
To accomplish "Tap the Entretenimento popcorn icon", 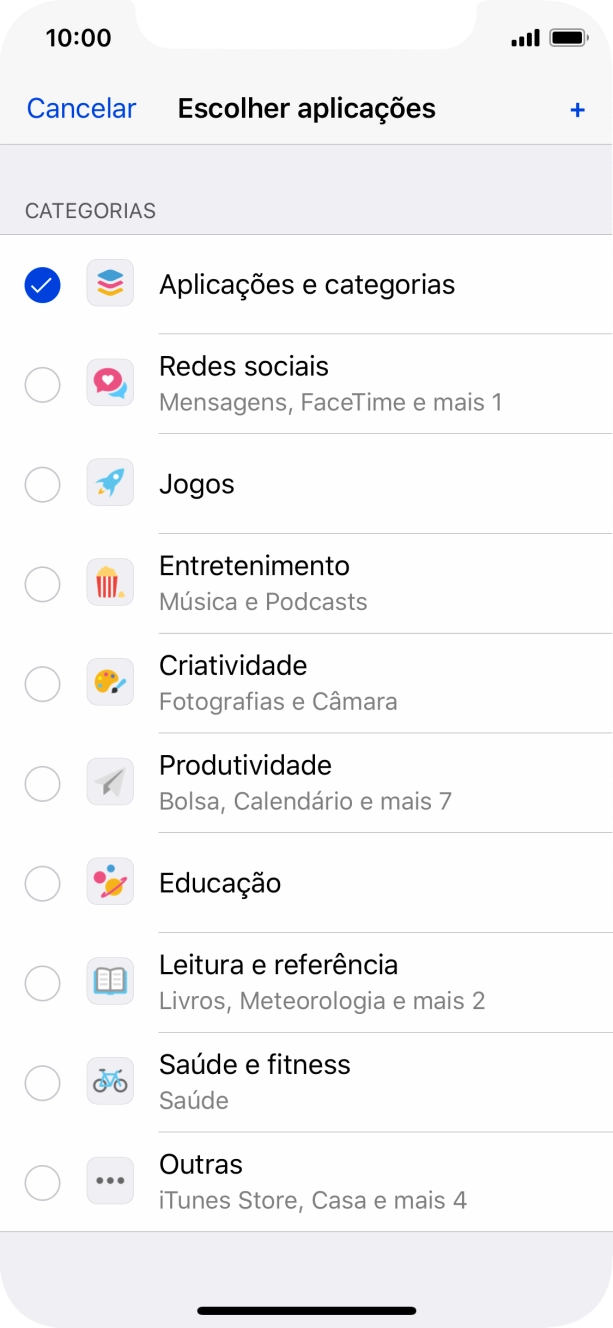I will [x=110, y=583].
